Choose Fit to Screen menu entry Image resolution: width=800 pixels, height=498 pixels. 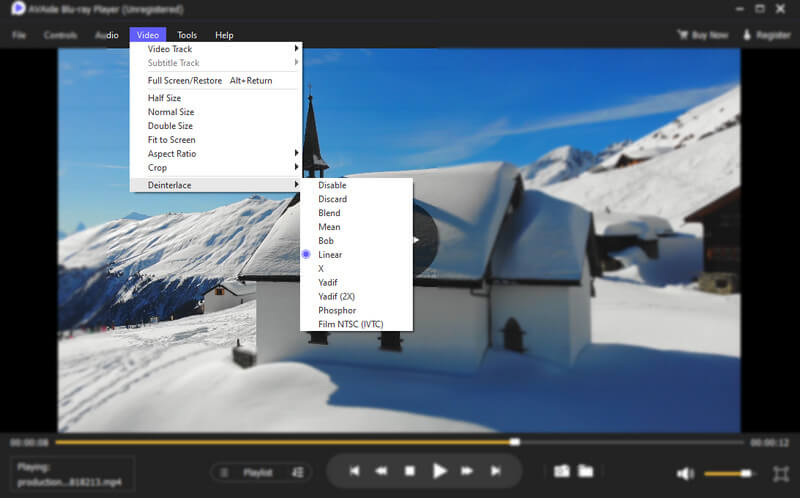coord(172,140)
